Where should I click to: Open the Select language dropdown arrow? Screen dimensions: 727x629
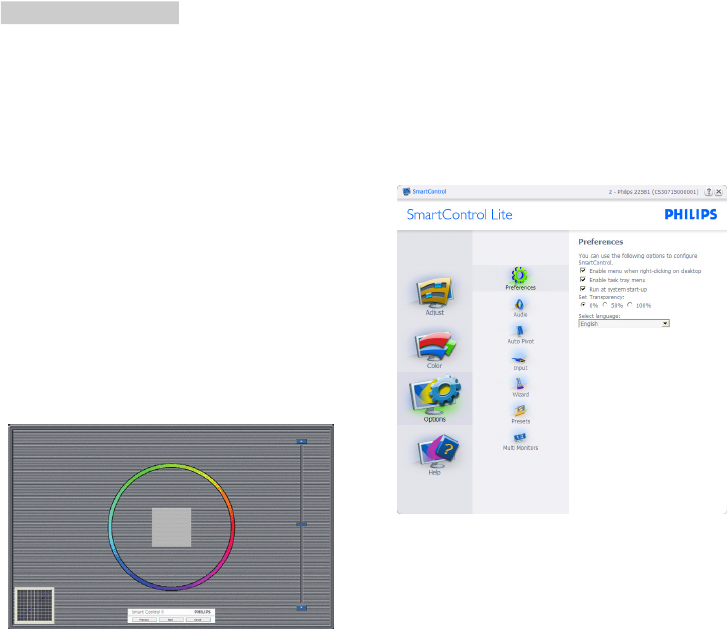pyautogui.click(x=666, y=324)
